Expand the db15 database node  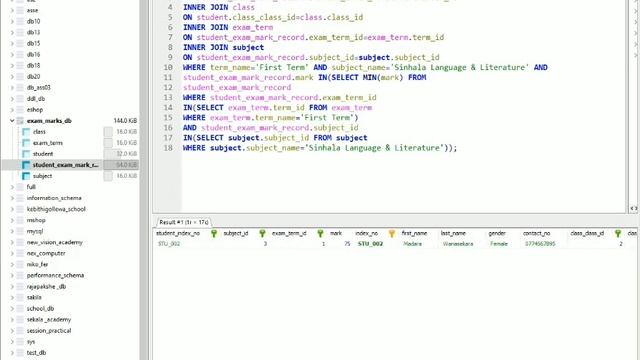[12, 43]
